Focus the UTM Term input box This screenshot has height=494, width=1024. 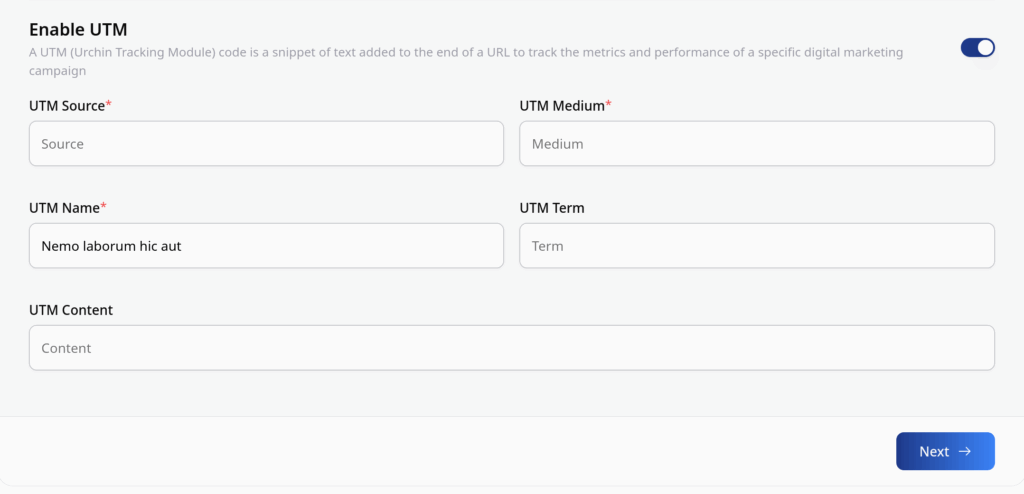[x=756, y=246]
